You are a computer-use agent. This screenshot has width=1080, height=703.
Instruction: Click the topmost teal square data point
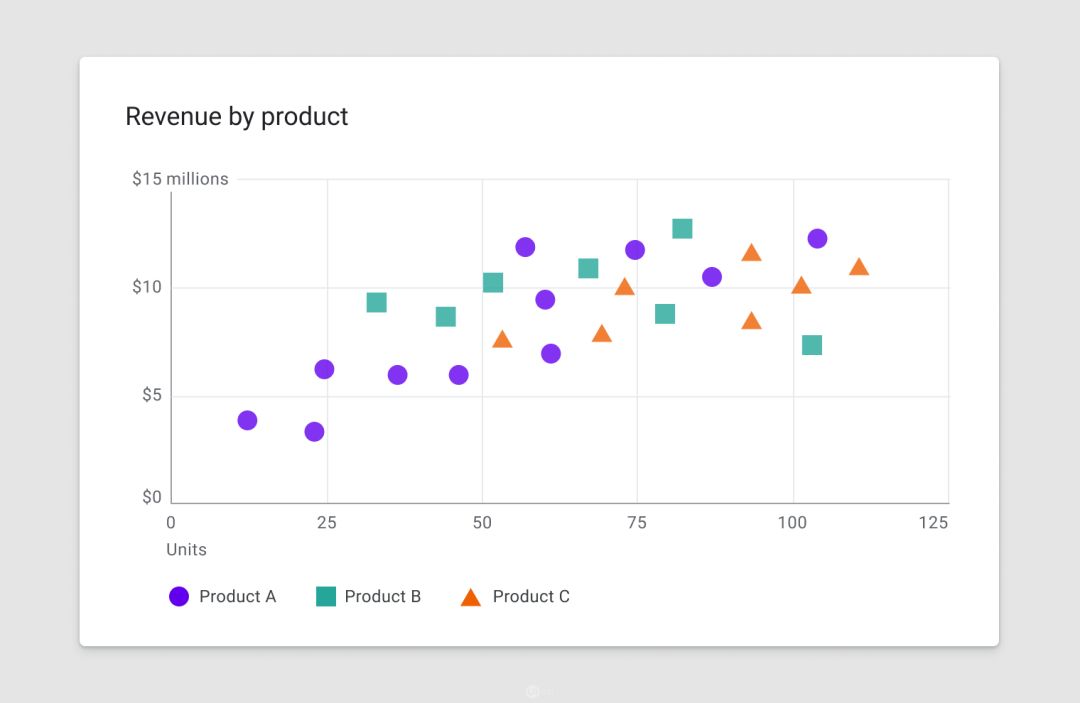pyautogui.click(x=682, y=229)
